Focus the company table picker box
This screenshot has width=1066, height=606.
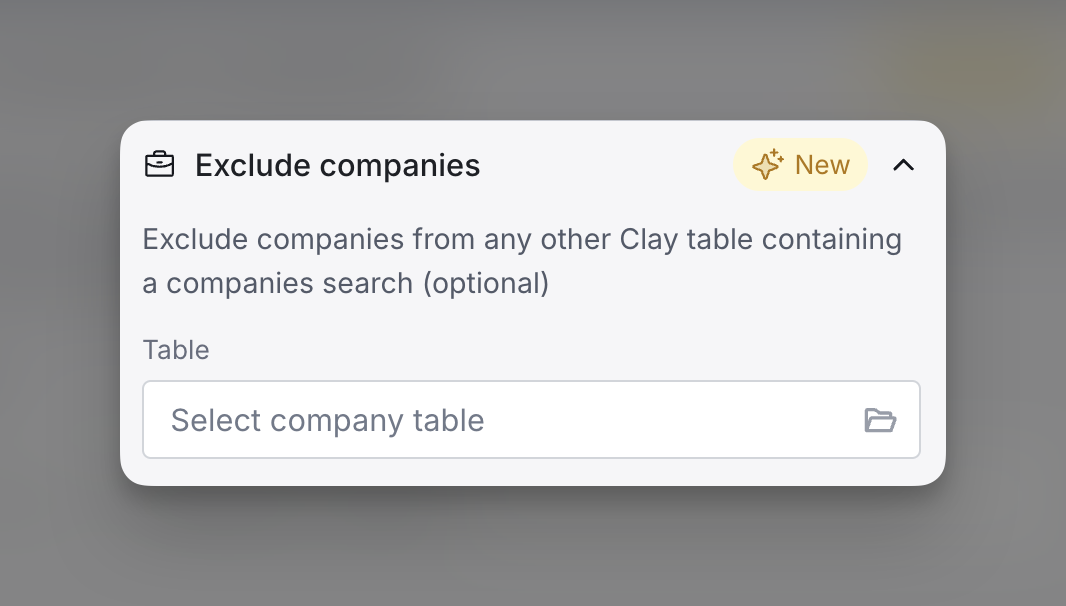pos(531,420)
